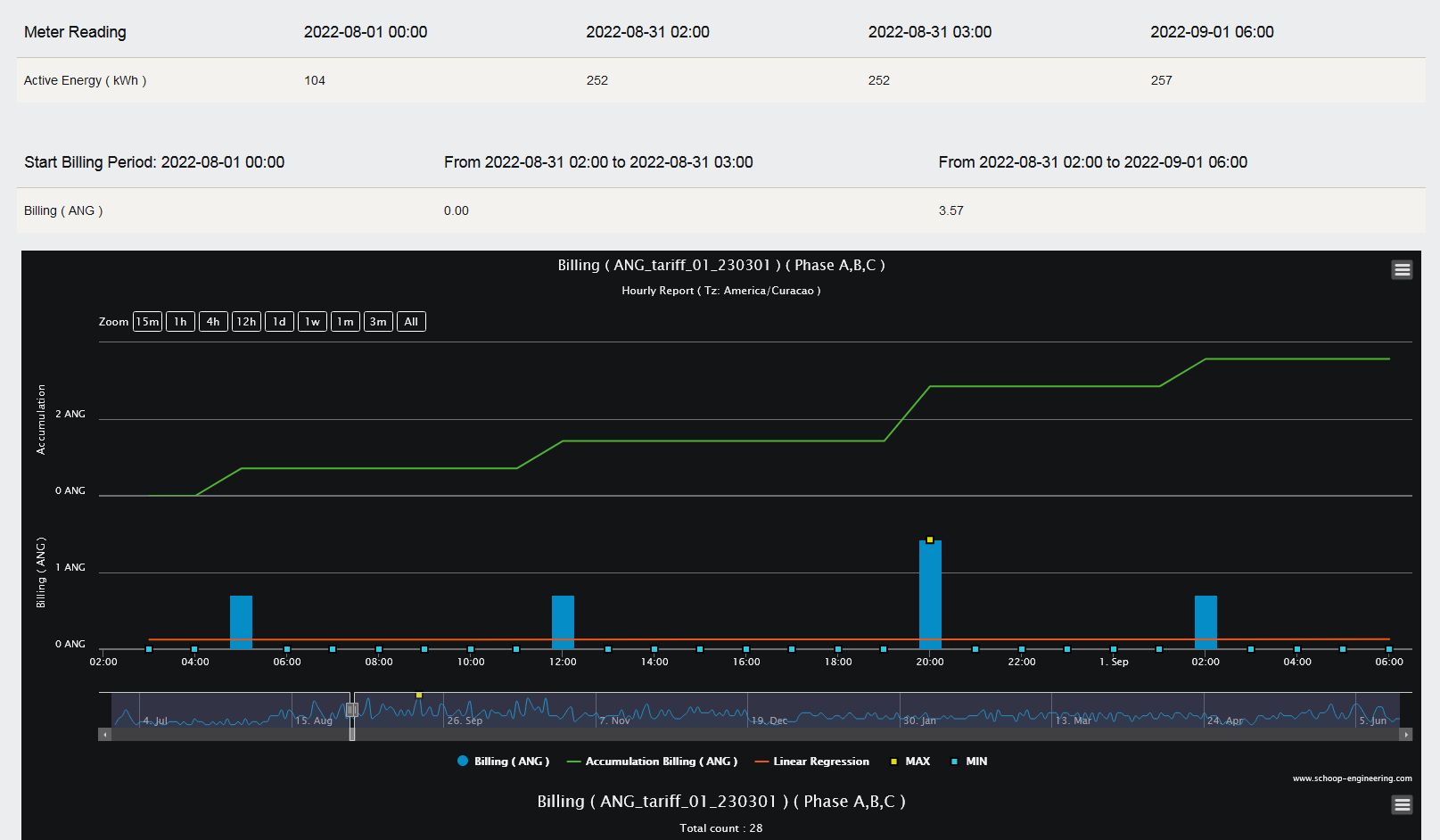
Task: Open the upper chart hamburger menu
Action: point(1402,269)
